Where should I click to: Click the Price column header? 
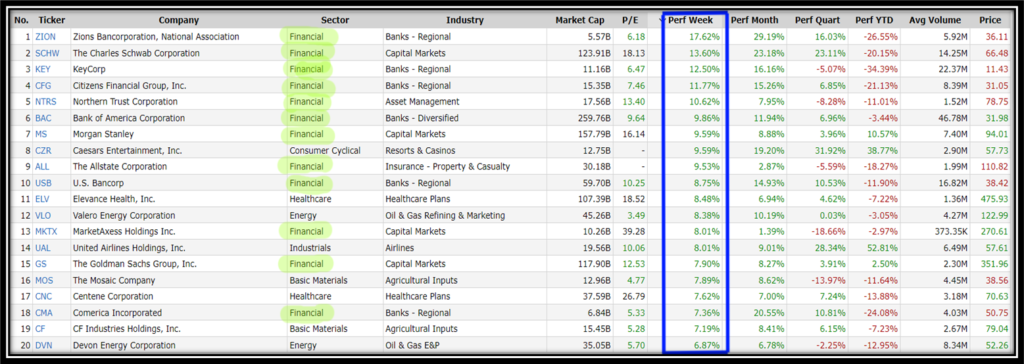coord(990,20)
